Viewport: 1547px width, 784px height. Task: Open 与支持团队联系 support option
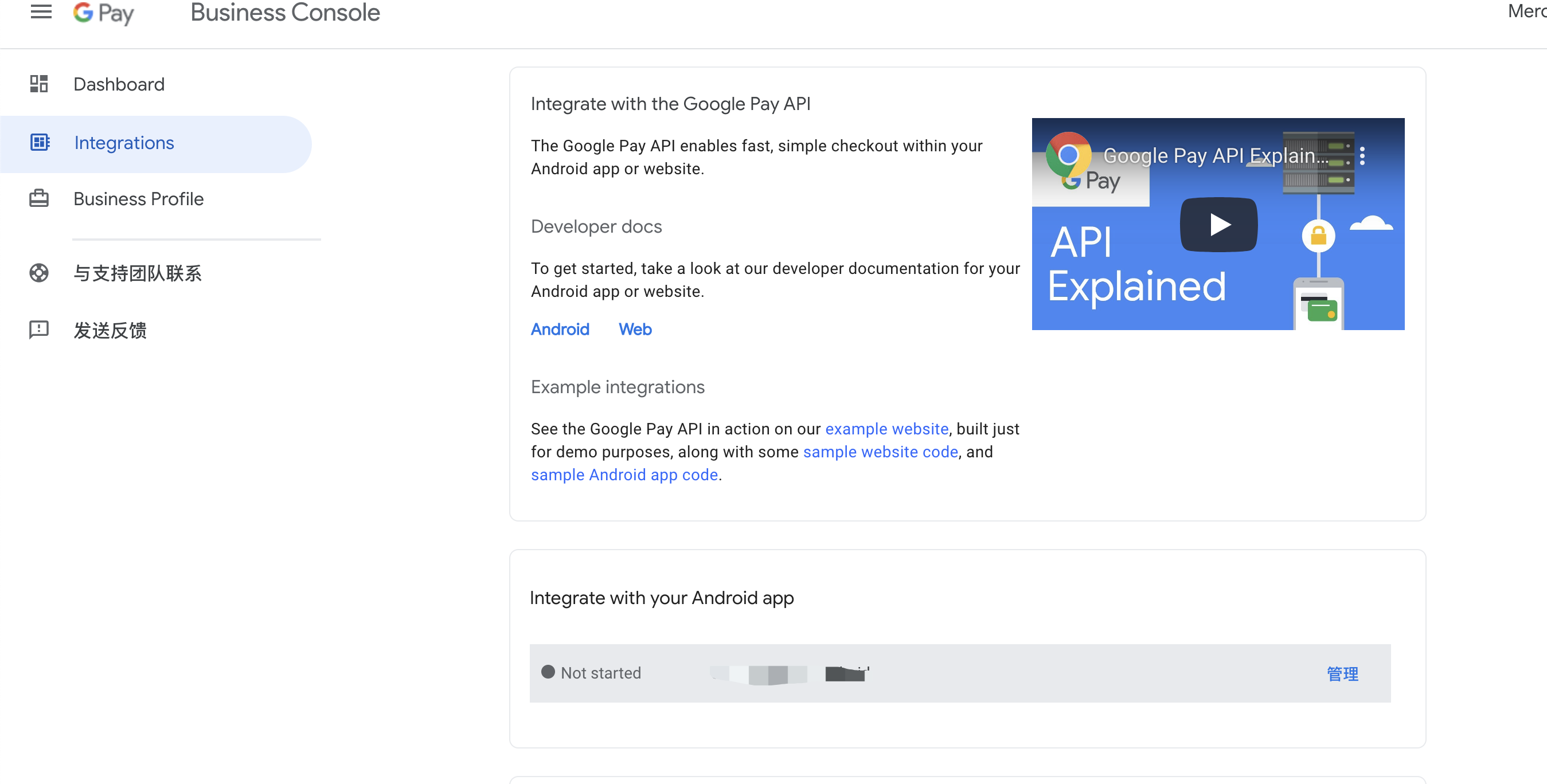pyautogui.click(x=138, y=273)
